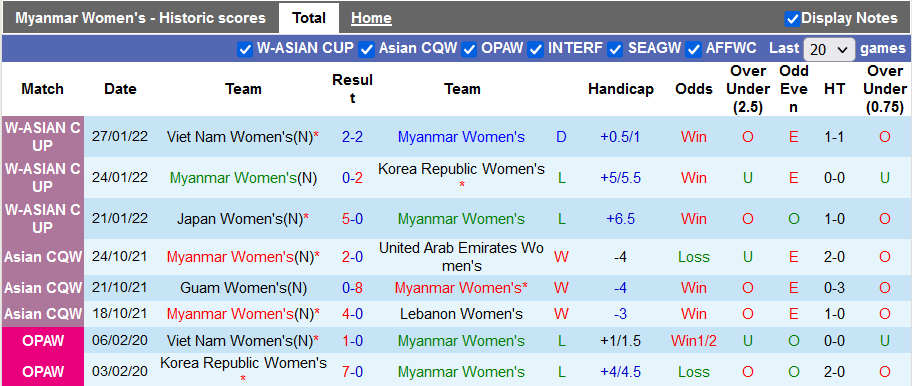This screenshot has height=386, width=912.
Task: Select the date 21/10/21
Action: 120,288
